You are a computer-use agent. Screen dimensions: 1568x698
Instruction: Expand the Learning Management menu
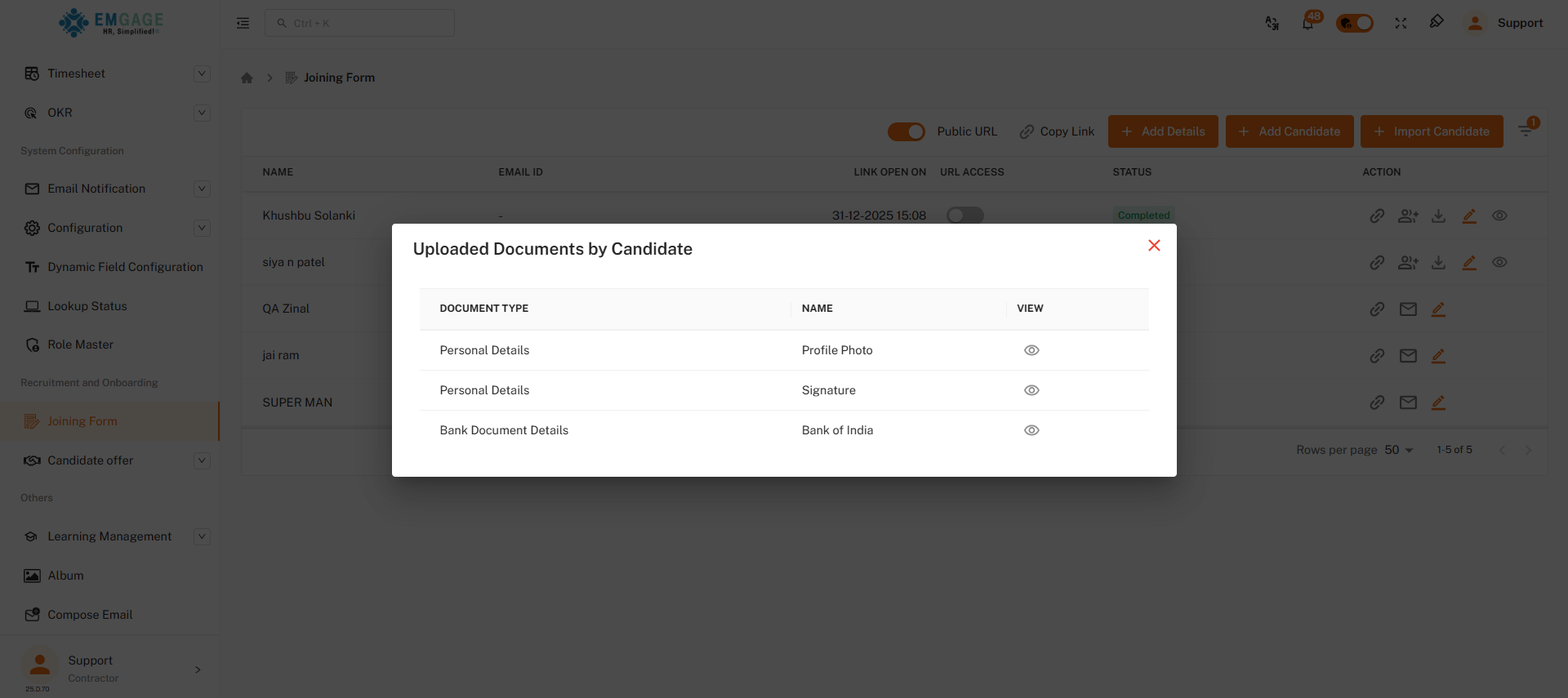pos(202,536)
